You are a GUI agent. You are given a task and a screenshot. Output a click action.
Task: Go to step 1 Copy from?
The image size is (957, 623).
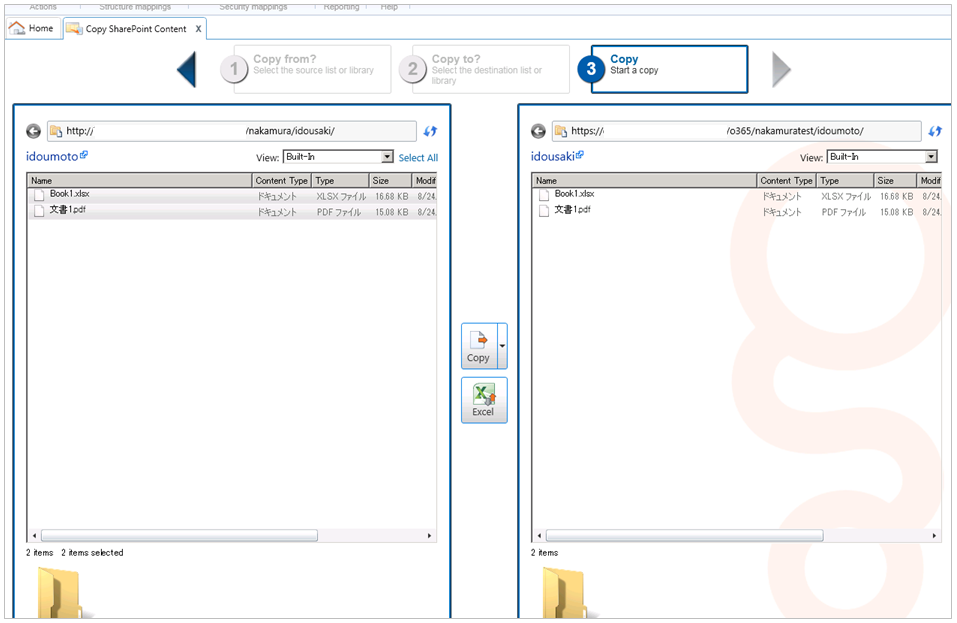point(312,69)
